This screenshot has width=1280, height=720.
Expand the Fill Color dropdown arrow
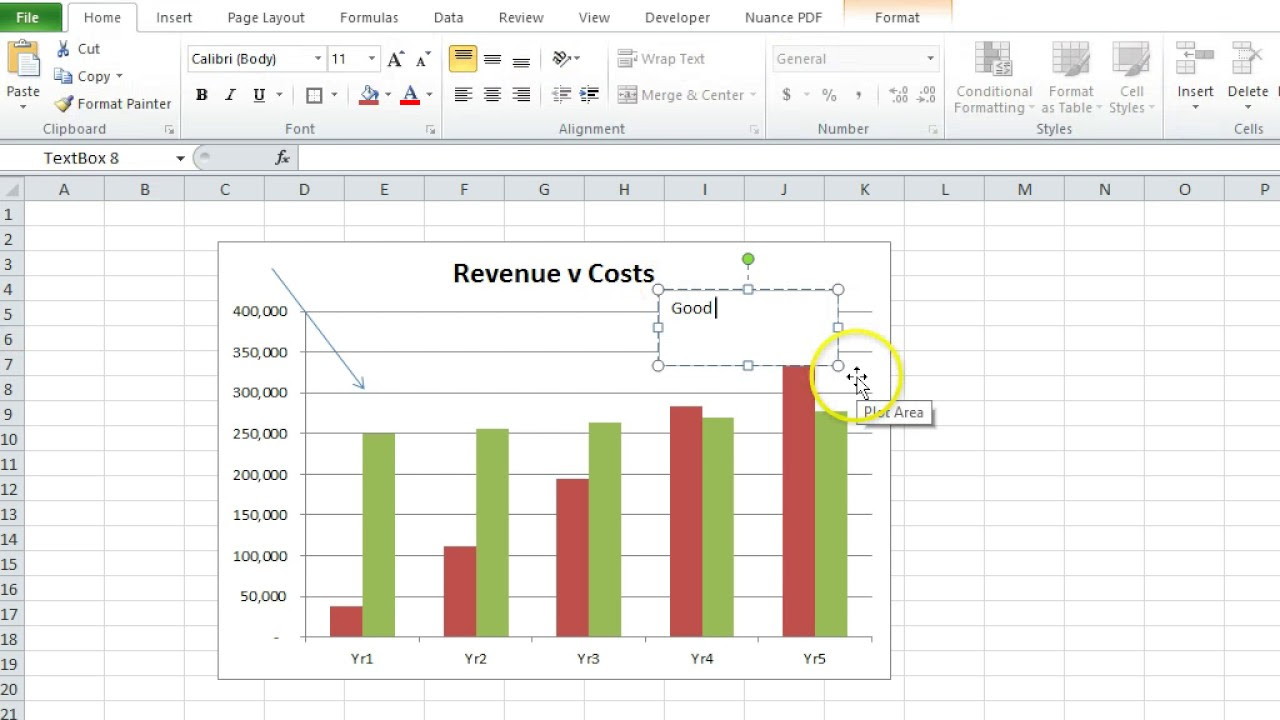pyautogui.click(x=387, y=95)
